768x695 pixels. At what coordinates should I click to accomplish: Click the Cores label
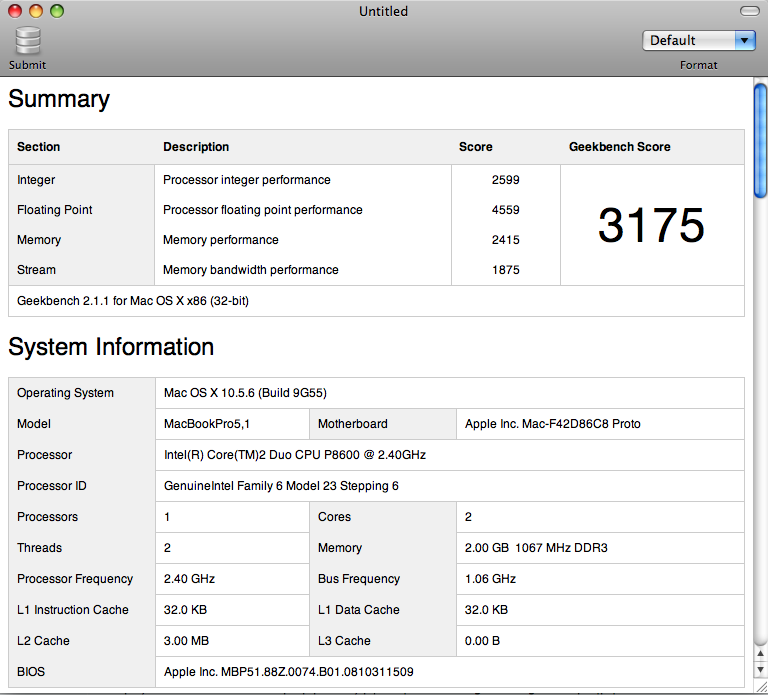point(335,517)
